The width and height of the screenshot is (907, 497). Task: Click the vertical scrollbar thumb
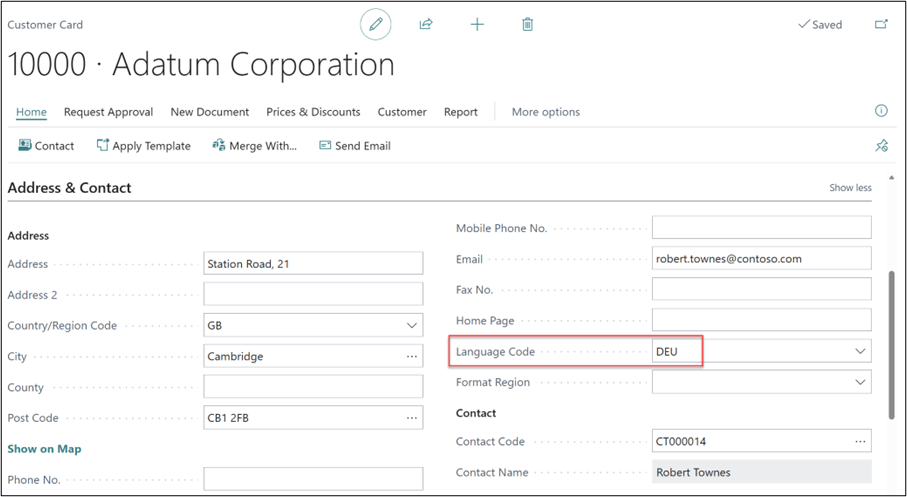891,346
